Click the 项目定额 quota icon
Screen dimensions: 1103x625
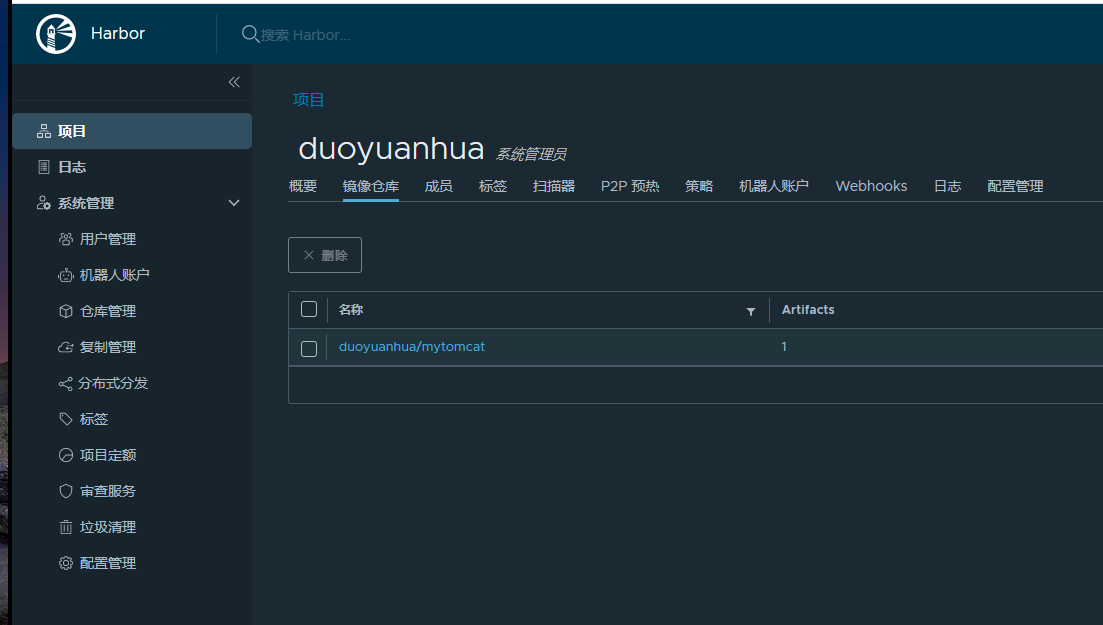65,455
